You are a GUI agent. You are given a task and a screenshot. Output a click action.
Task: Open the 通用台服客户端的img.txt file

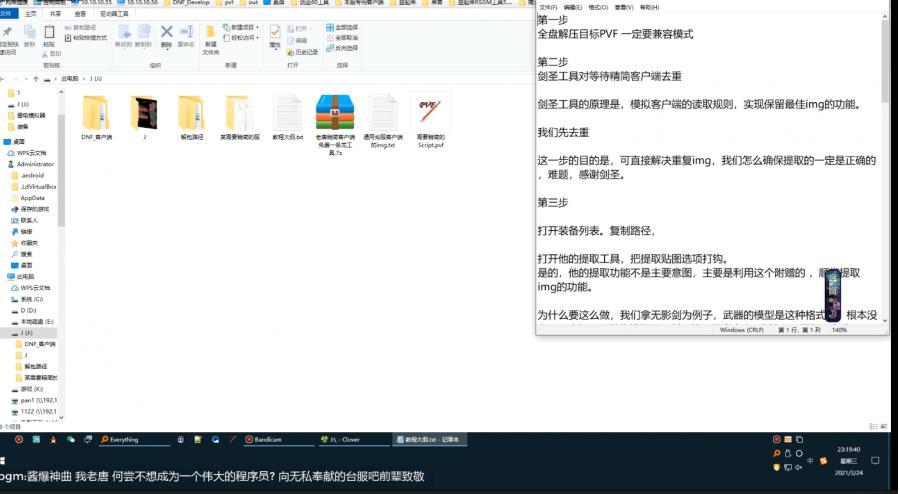coord(383,114)
